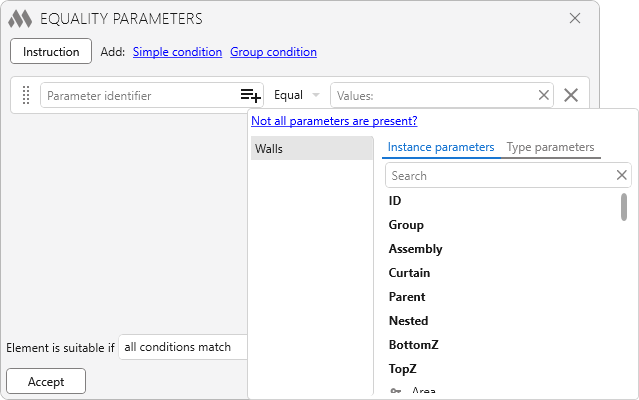The width and height of the screenshot is (639, 400).
Task: Add a Group condition
Action: [x=273, y=52]
